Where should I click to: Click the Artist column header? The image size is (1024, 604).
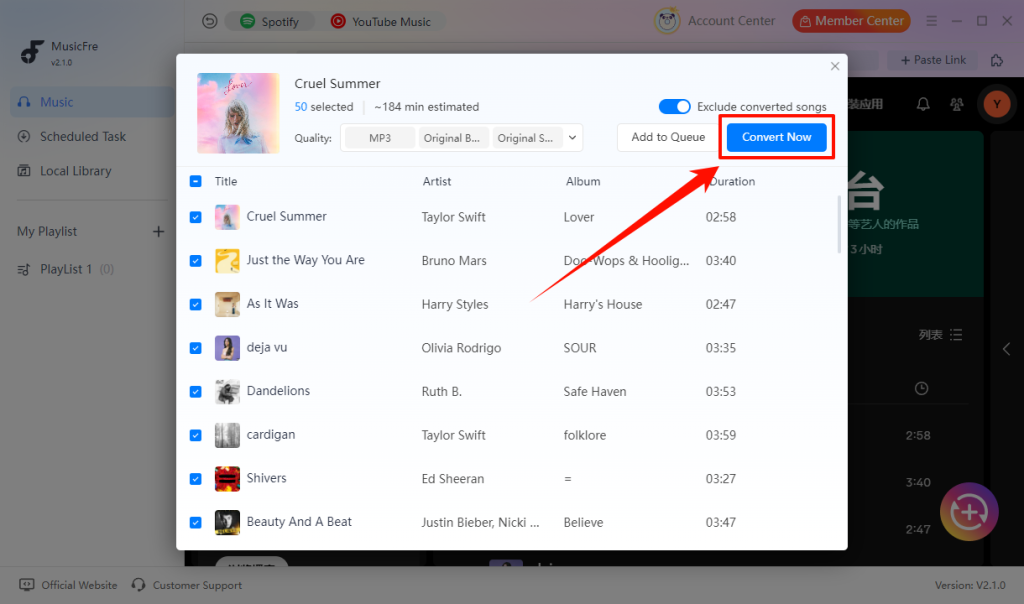pyautogui.click(x=436, y=182)
